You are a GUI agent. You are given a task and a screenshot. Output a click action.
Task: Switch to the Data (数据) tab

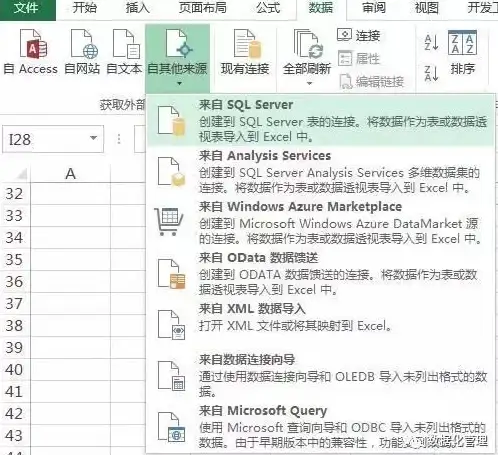pos(321,8)
